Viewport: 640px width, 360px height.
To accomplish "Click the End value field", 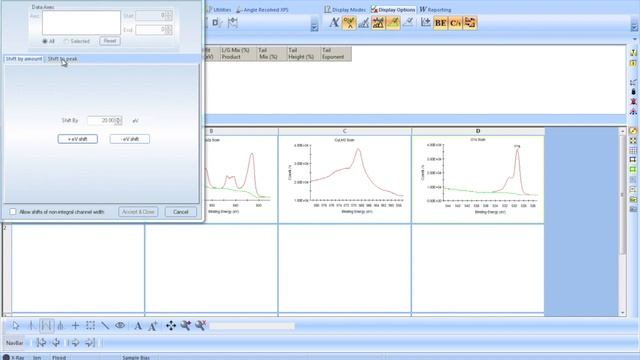I will (153, 30).
